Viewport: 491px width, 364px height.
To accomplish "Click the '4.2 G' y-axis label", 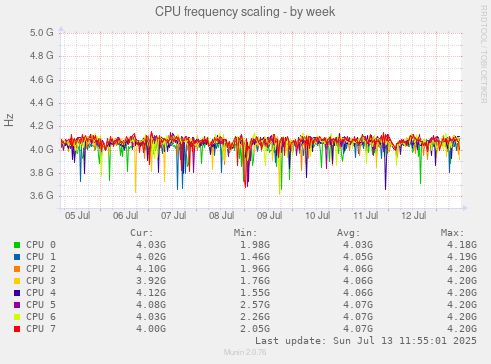I will (41, 126).
